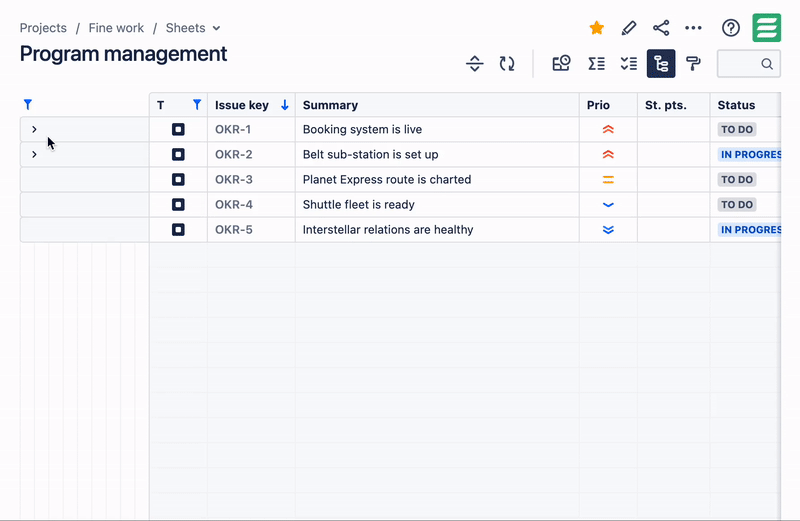Click the expand/collapse rows toolbar icon

(x=474, y=64)
